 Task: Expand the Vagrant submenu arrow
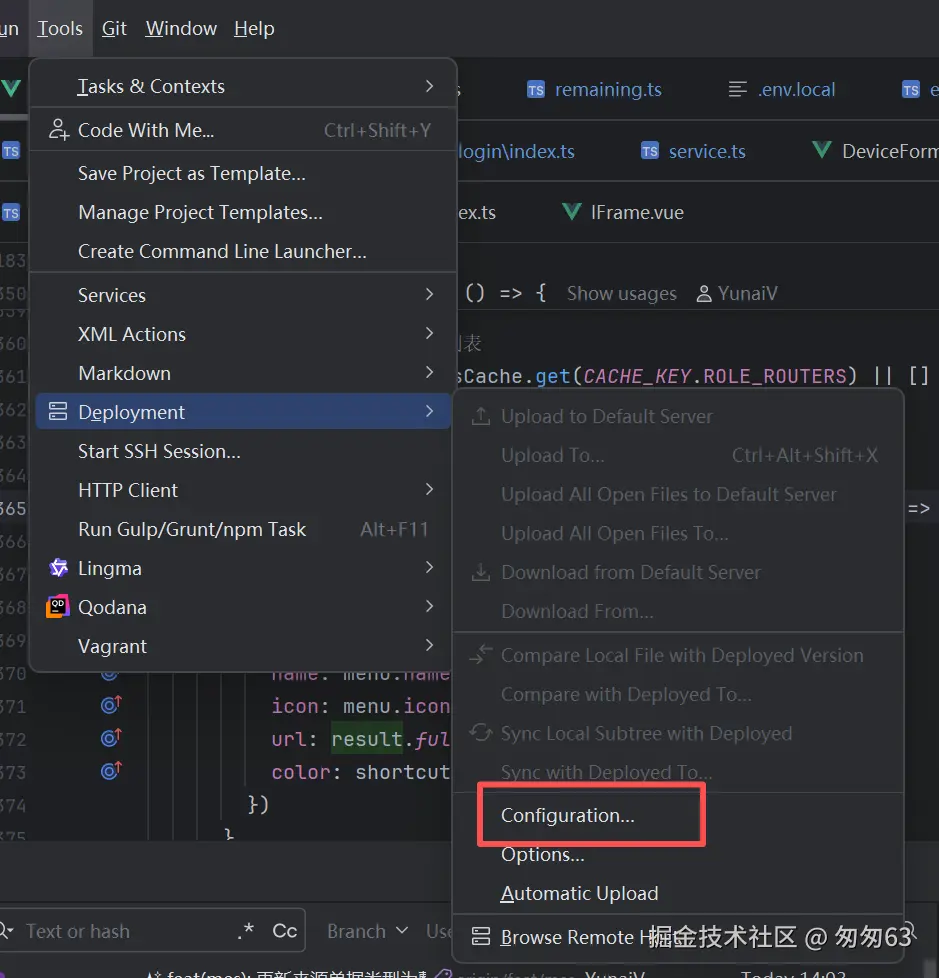pos(429,646)
